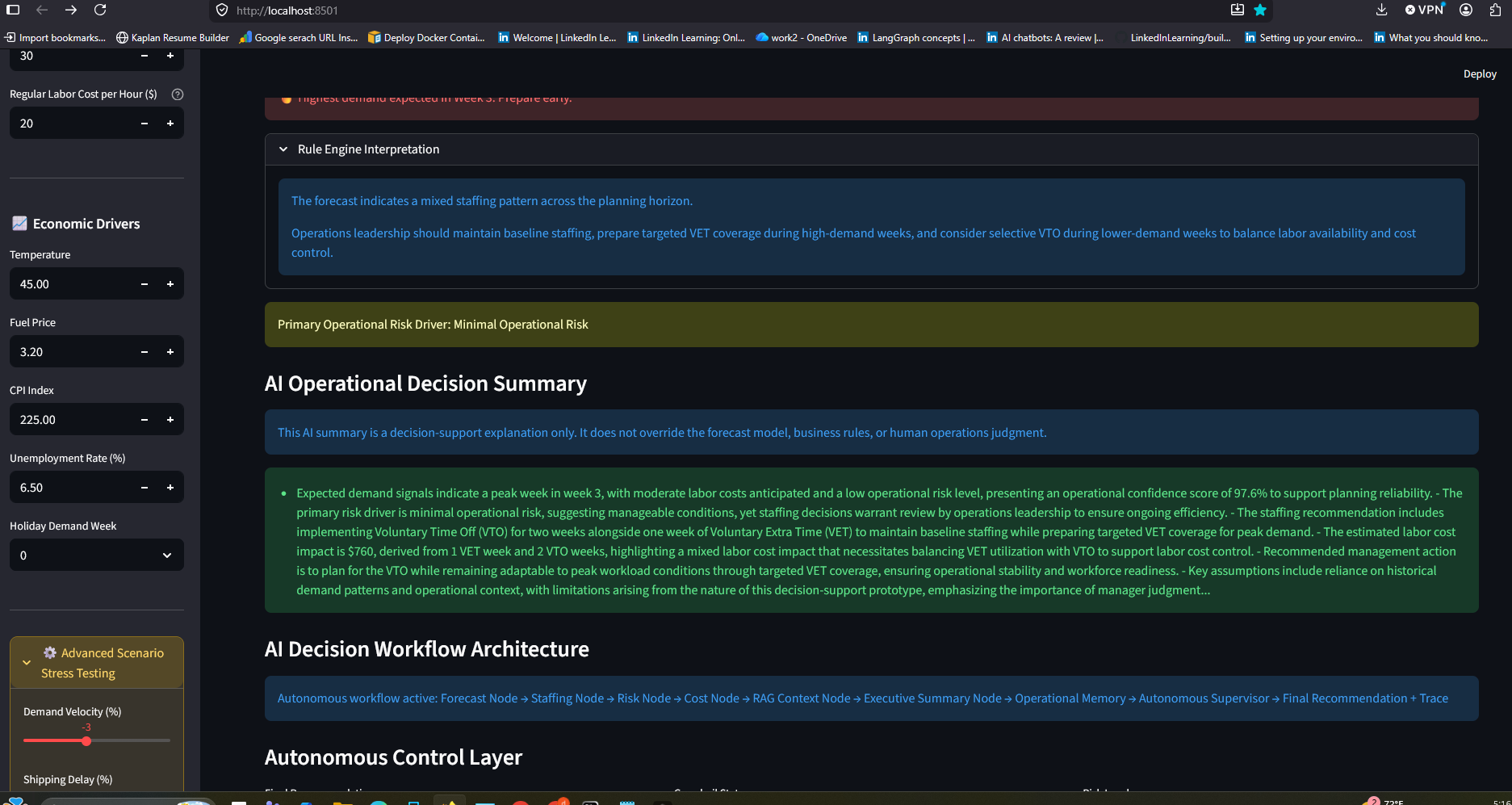Viewport: 1512px width, 805px height.
Task: Decrease Temperature value
Action: tap(144, 284)
